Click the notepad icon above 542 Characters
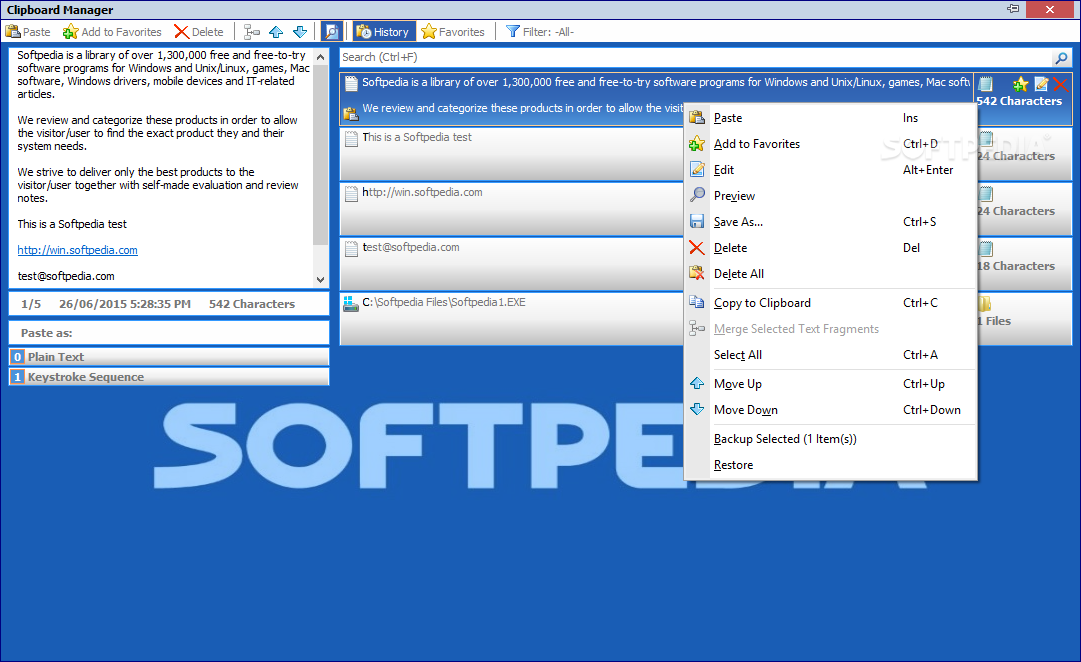Viewport: 1081px width, 662px height. 986,84
